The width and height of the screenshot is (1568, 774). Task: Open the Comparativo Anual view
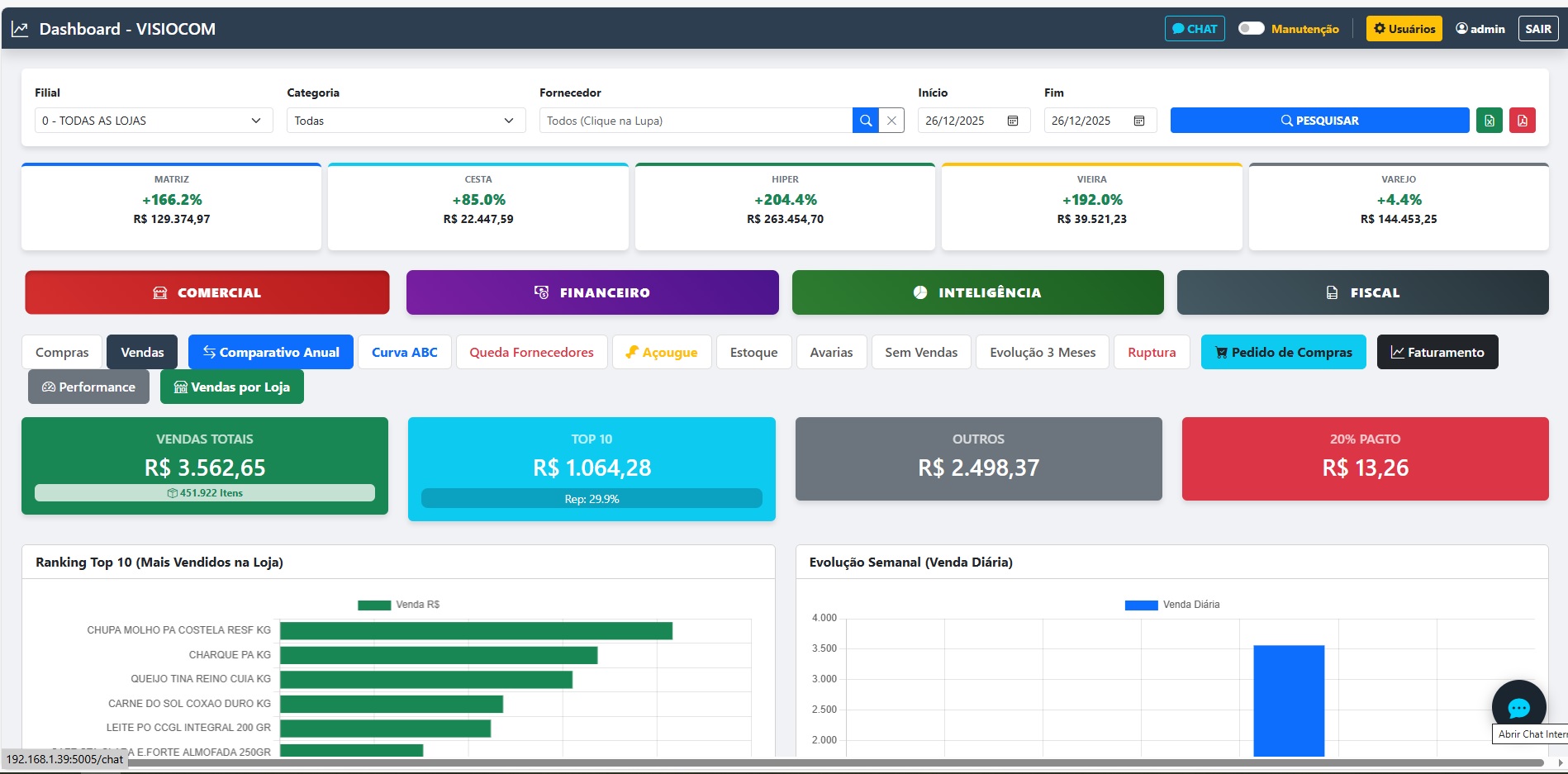(x=271, y=351)
